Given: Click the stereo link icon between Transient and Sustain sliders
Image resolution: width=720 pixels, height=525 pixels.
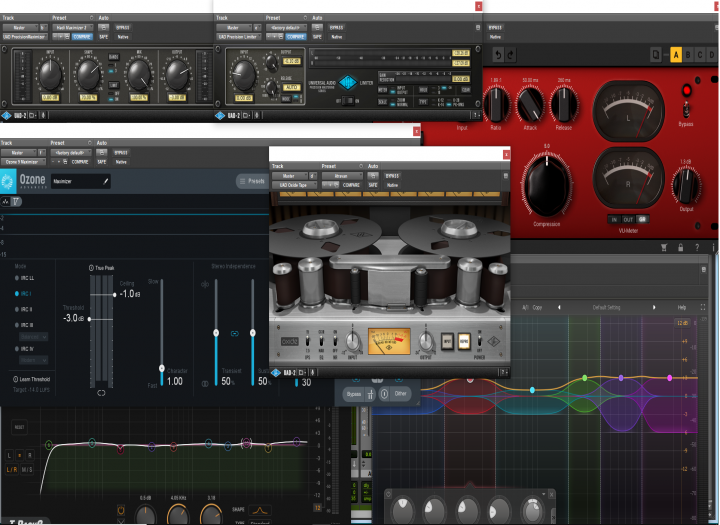Looking at the screenshot, I should (x=235, y=333).
